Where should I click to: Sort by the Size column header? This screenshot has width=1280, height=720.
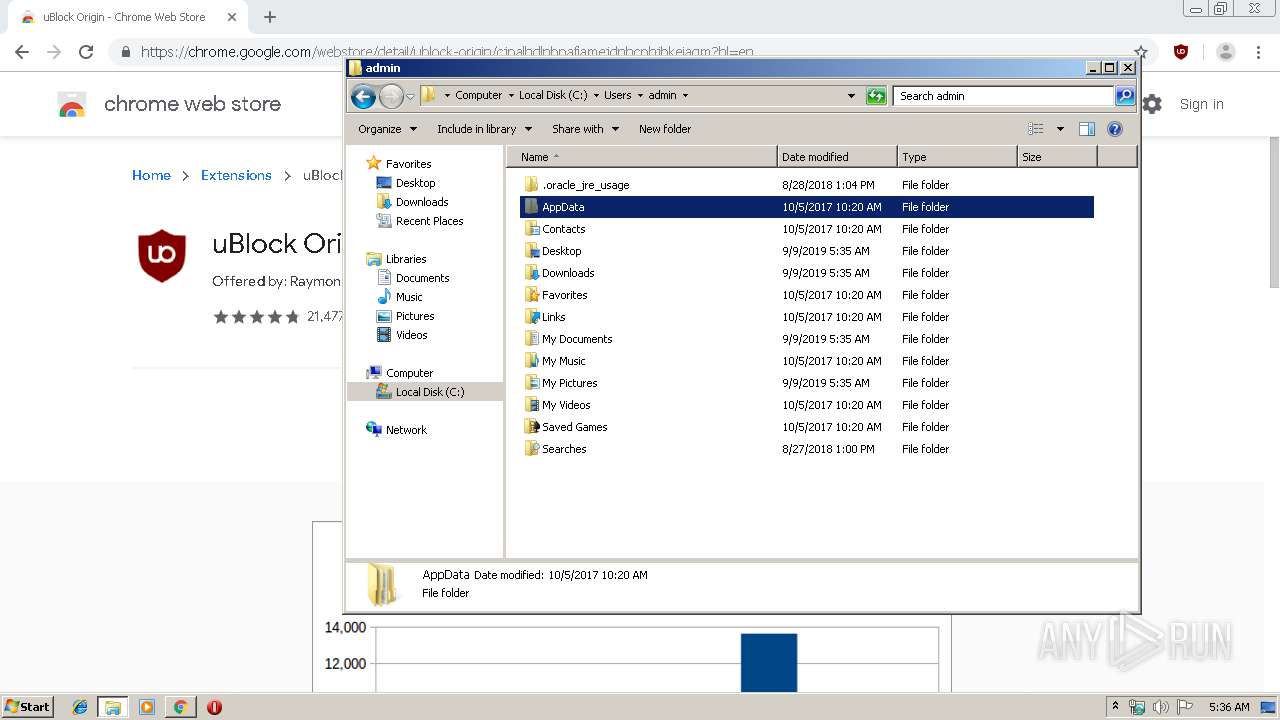[x=1057, y=157]
